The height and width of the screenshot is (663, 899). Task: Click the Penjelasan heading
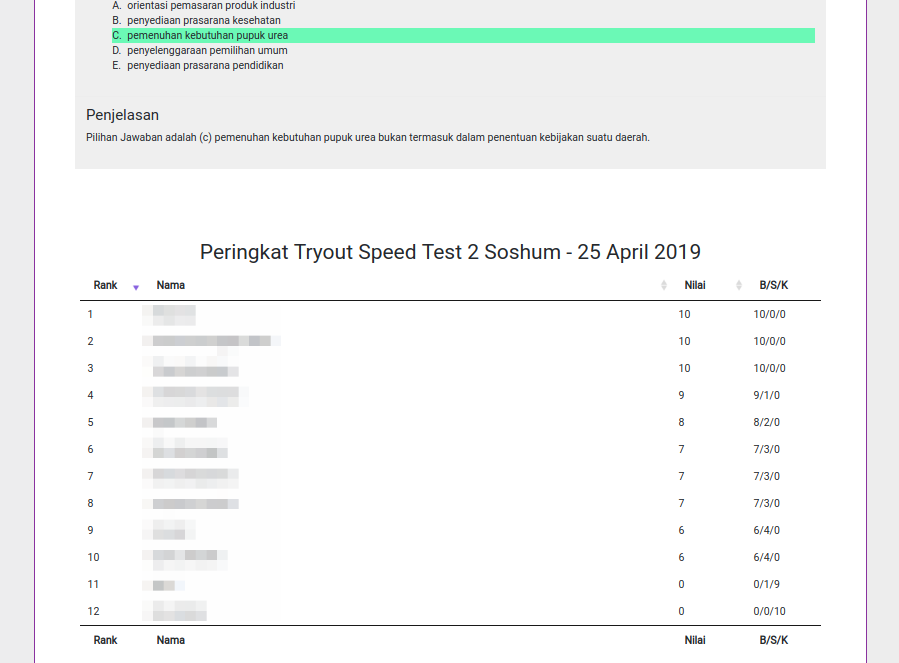[x=122, y=115]
